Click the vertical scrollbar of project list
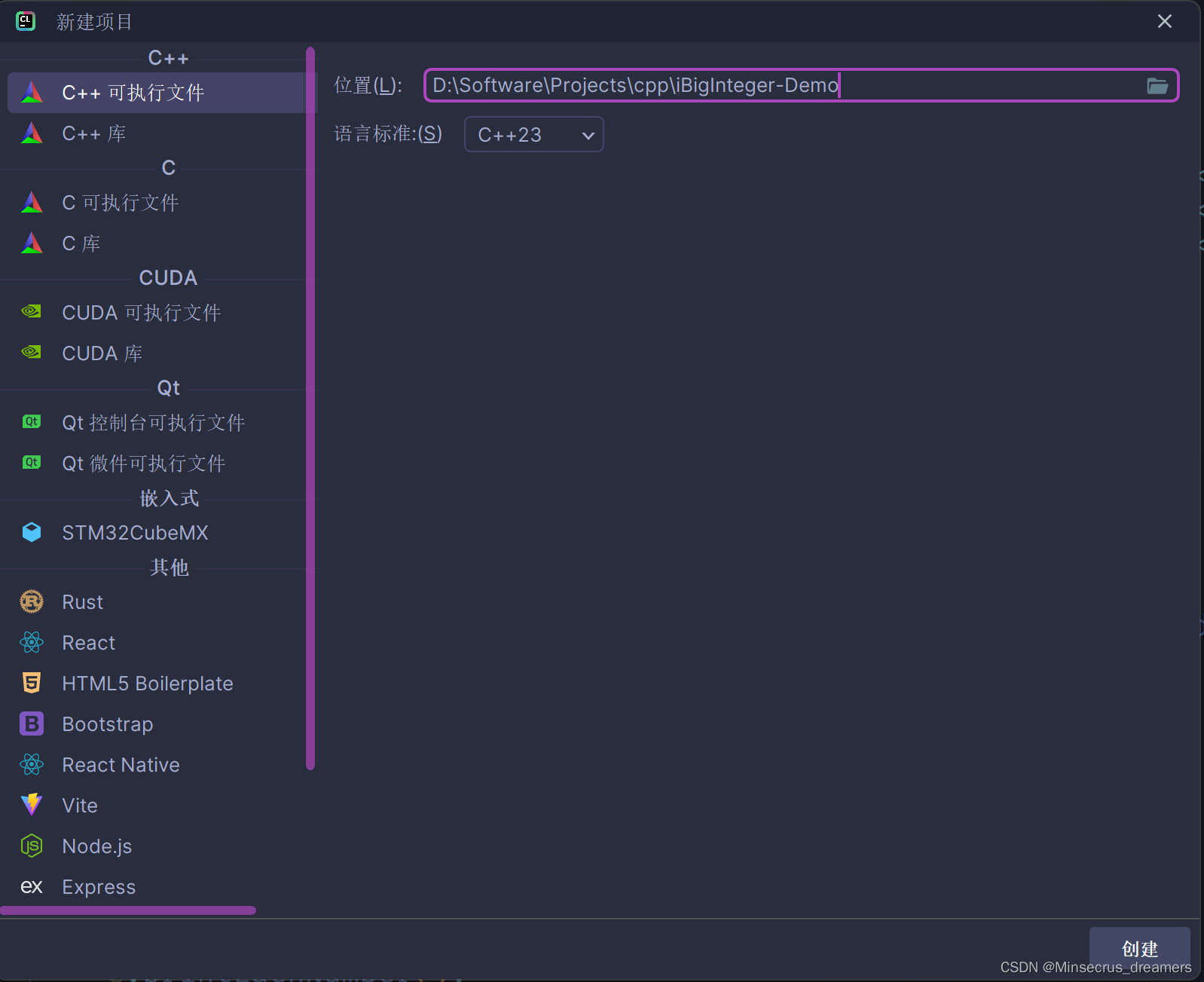The image size is (1204, 982). pos(310,408)
